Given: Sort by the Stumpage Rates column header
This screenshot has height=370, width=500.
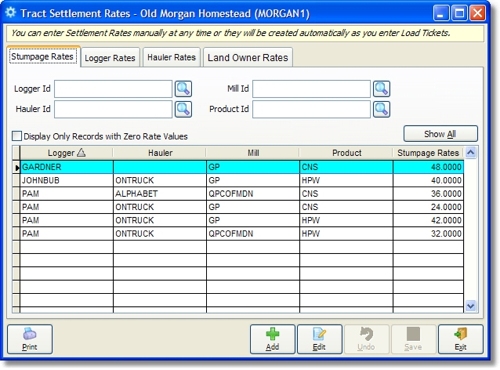Looking at the screenshot, I should 428,153.
